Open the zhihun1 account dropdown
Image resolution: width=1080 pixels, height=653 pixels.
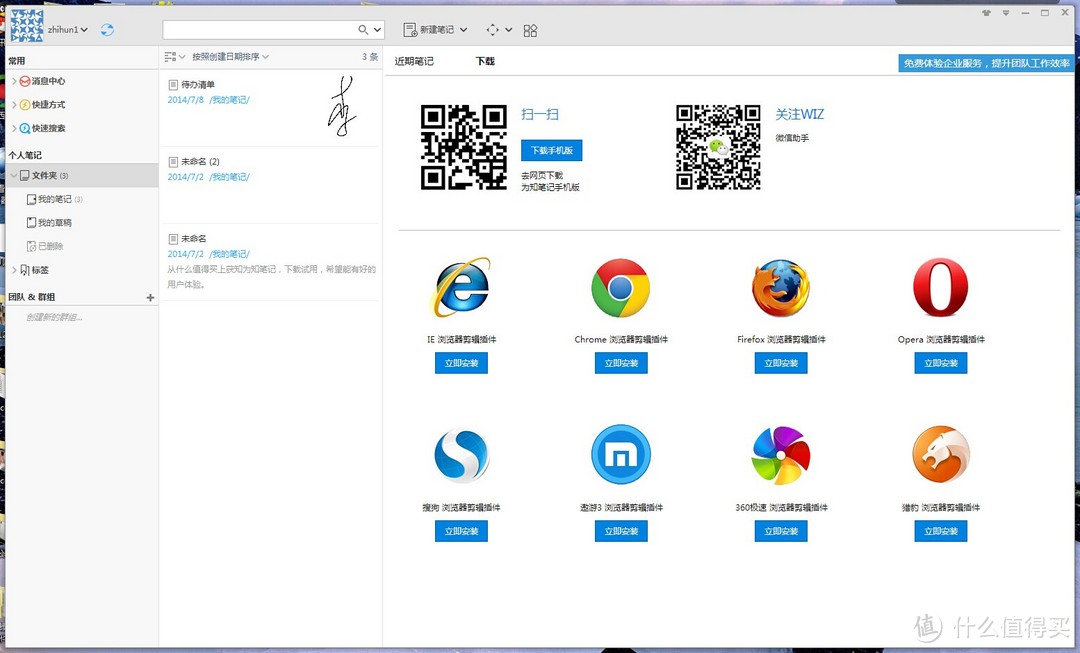coord(68,30)
